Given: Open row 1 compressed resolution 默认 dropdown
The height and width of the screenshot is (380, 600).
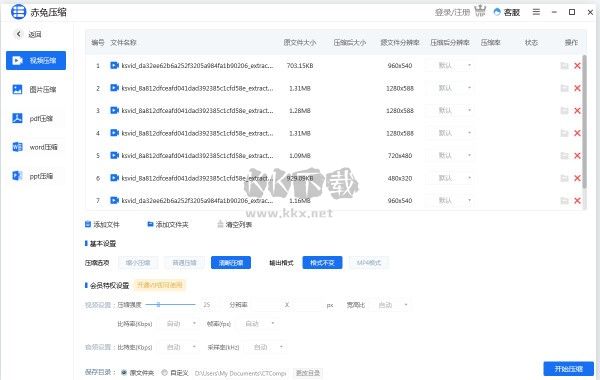Looking at the screenshot, I should point(450,65).
